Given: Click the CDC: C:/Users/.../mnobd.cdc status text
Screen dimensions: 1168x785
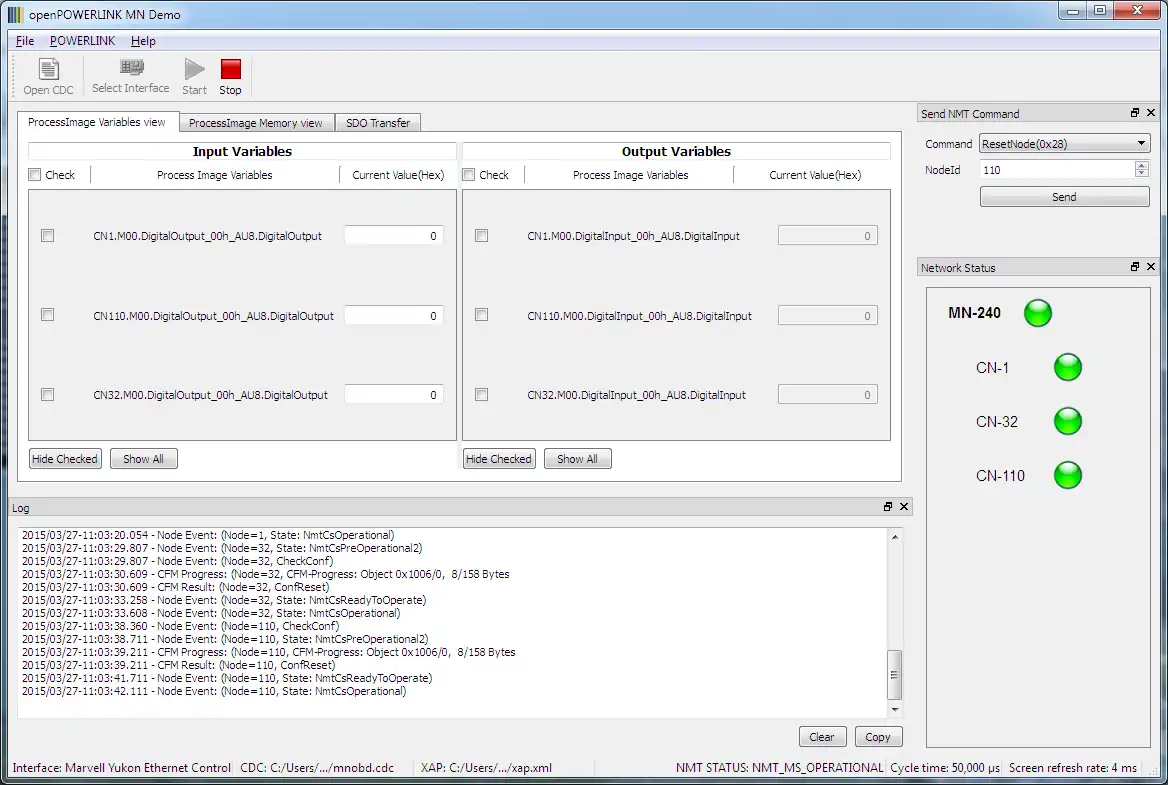Looking at the screenshot, I should (x=317, y=767).
